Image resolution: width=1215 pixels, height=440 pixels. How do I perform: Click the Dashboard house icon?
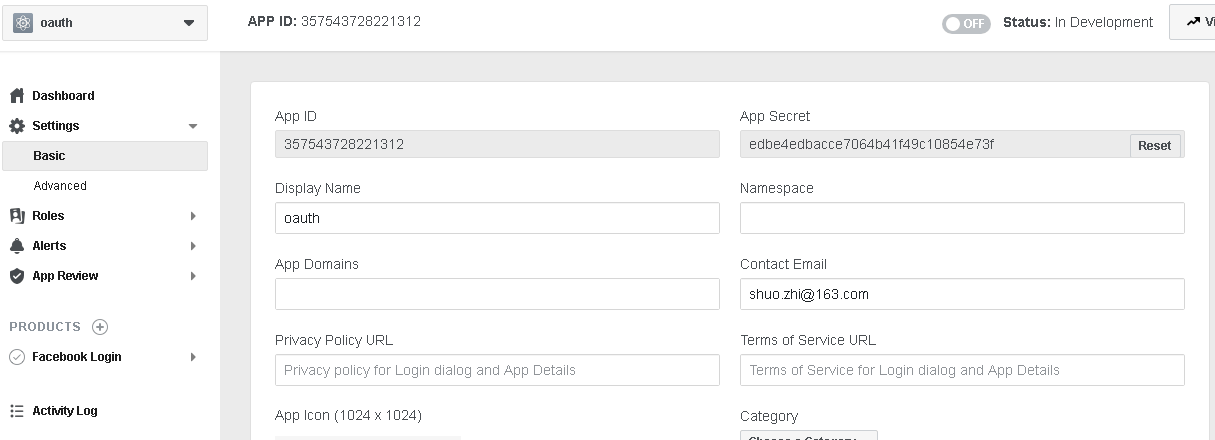tap(16, 96)
